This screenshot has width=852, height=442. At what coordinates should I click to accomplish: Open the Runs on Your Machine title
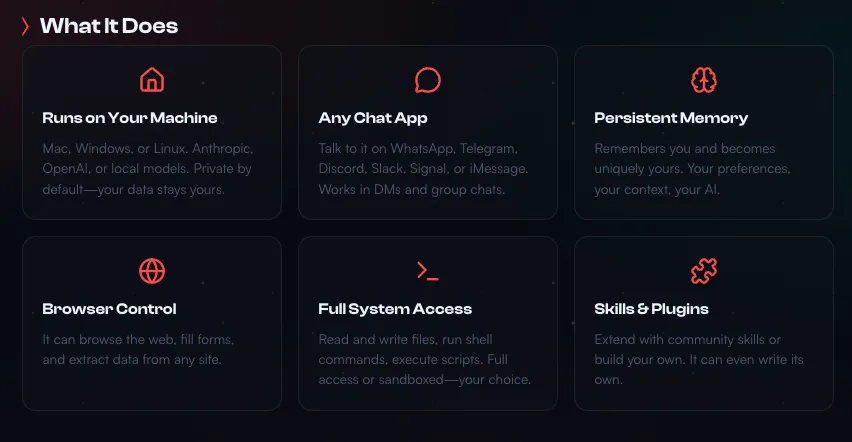(x=130, y=118)
